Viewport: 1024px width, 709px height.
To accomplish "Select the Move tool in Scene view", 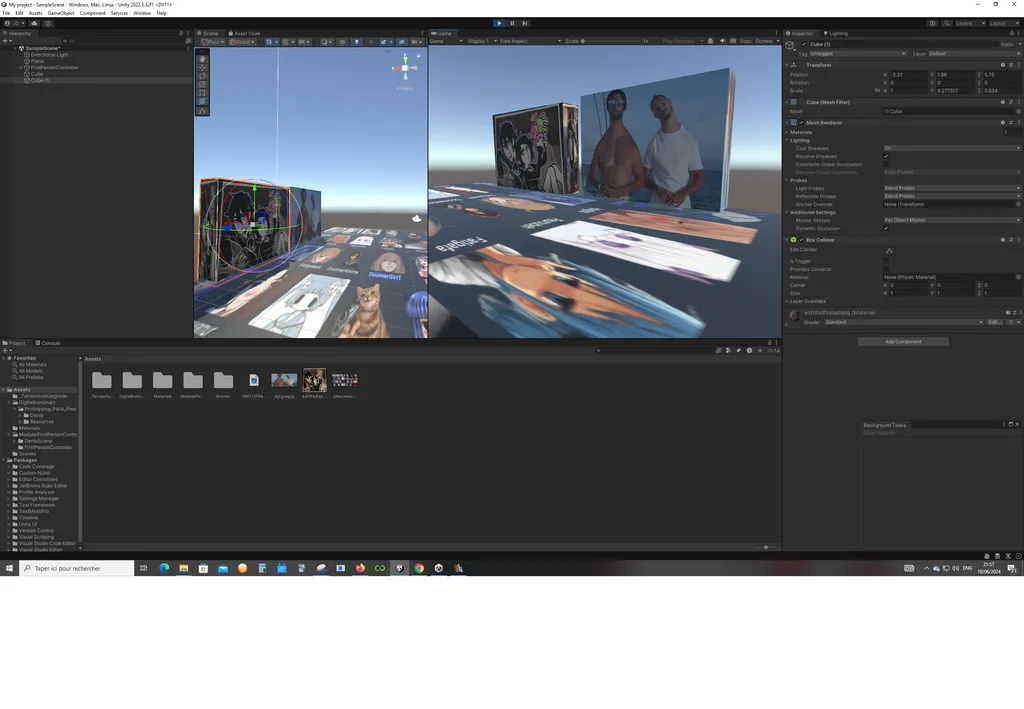I will [202, 67].
